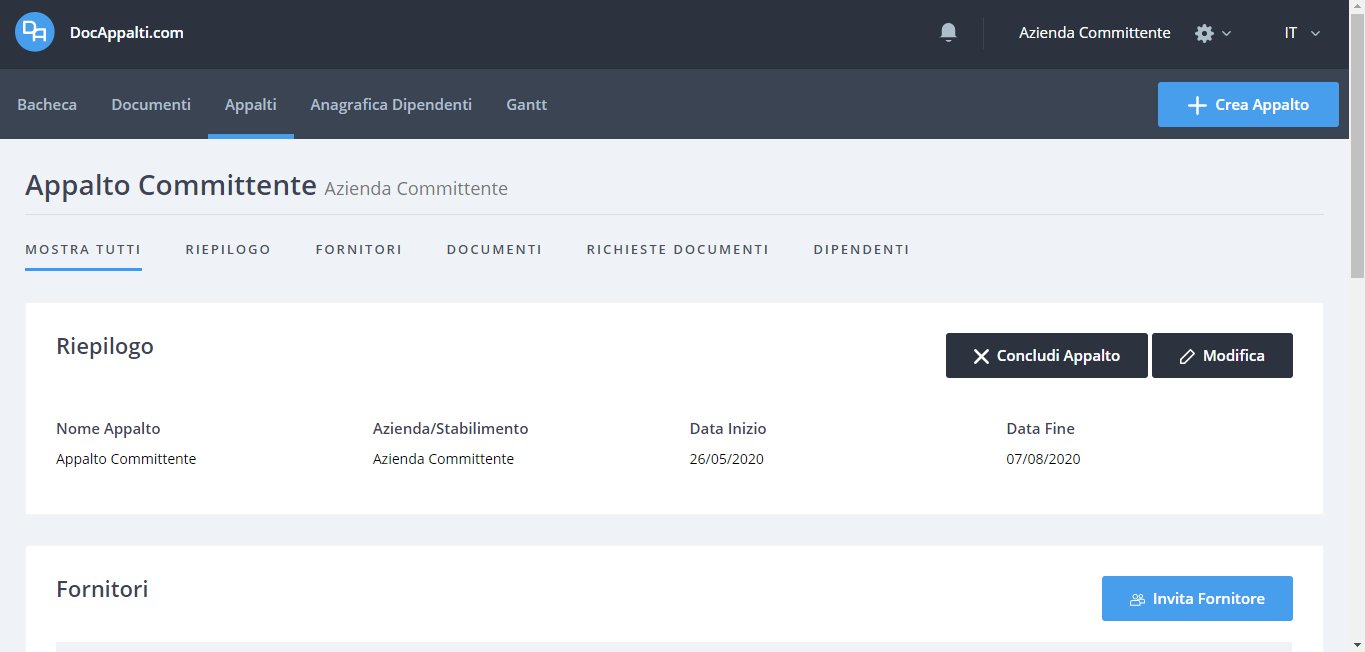The image size is (1365, 652).
Task: Click DocAppalti.com brand text link
Action: coord(126,33)
